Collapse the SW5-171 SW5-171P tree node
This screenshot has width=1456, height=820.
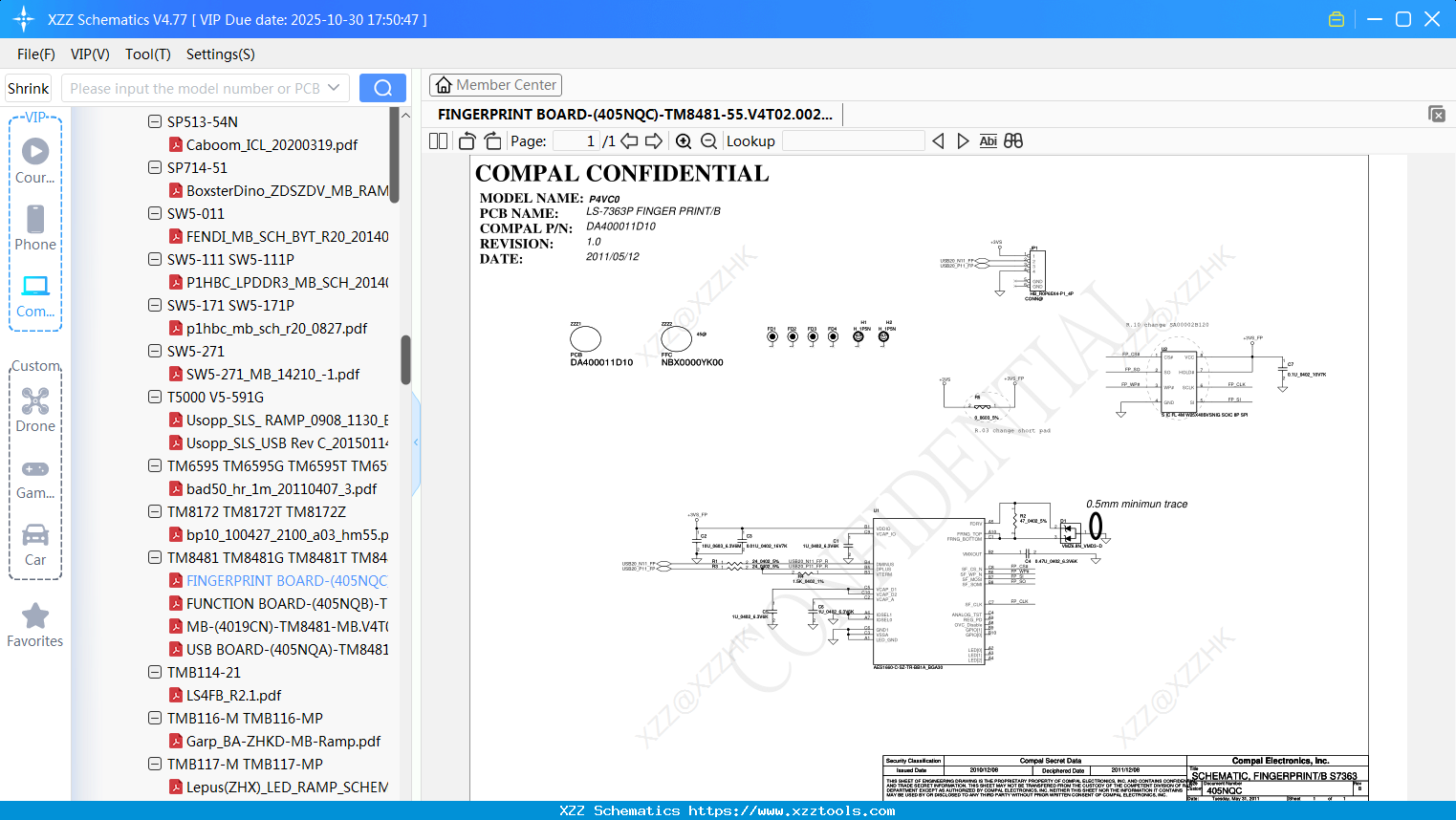coord(155,305)
